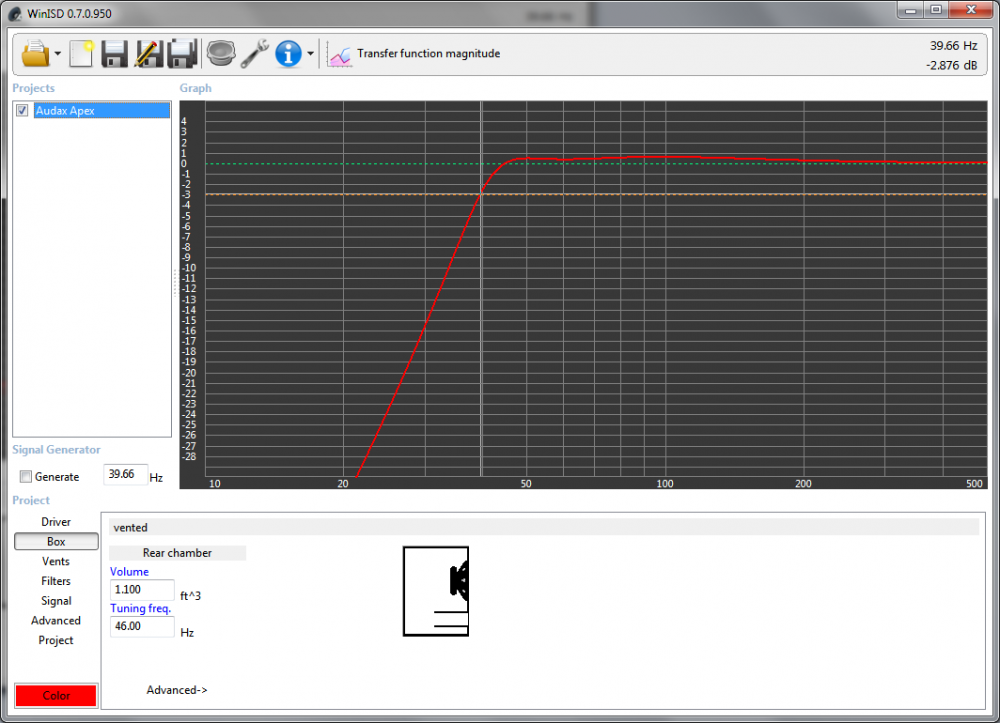Click the Volume input field
Screen dimensions: 1000x723
tap(142, 590)
